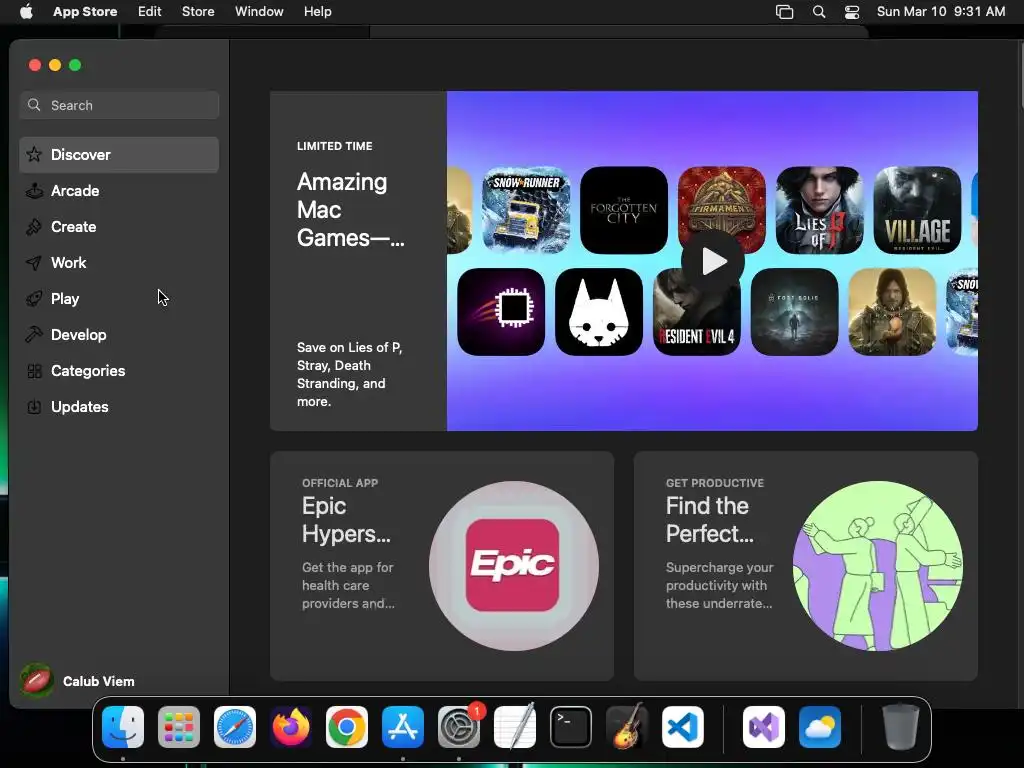1024x768 pixels.
Task: Open the Updates sidebar section
Action: pos(119,406)
